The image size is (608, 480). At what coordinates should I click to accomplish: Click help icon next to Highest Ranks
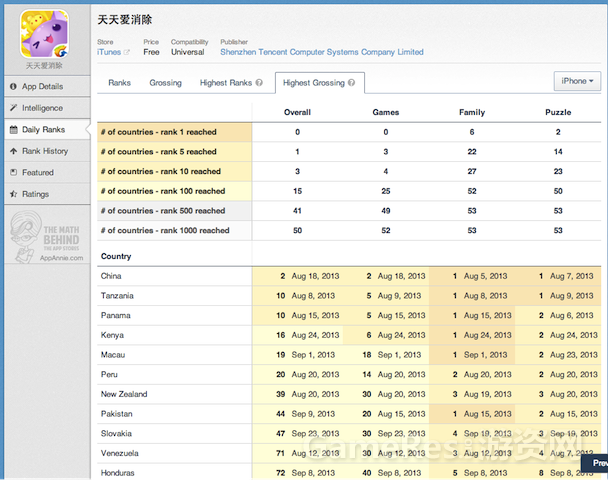click(x=259, y=83)
